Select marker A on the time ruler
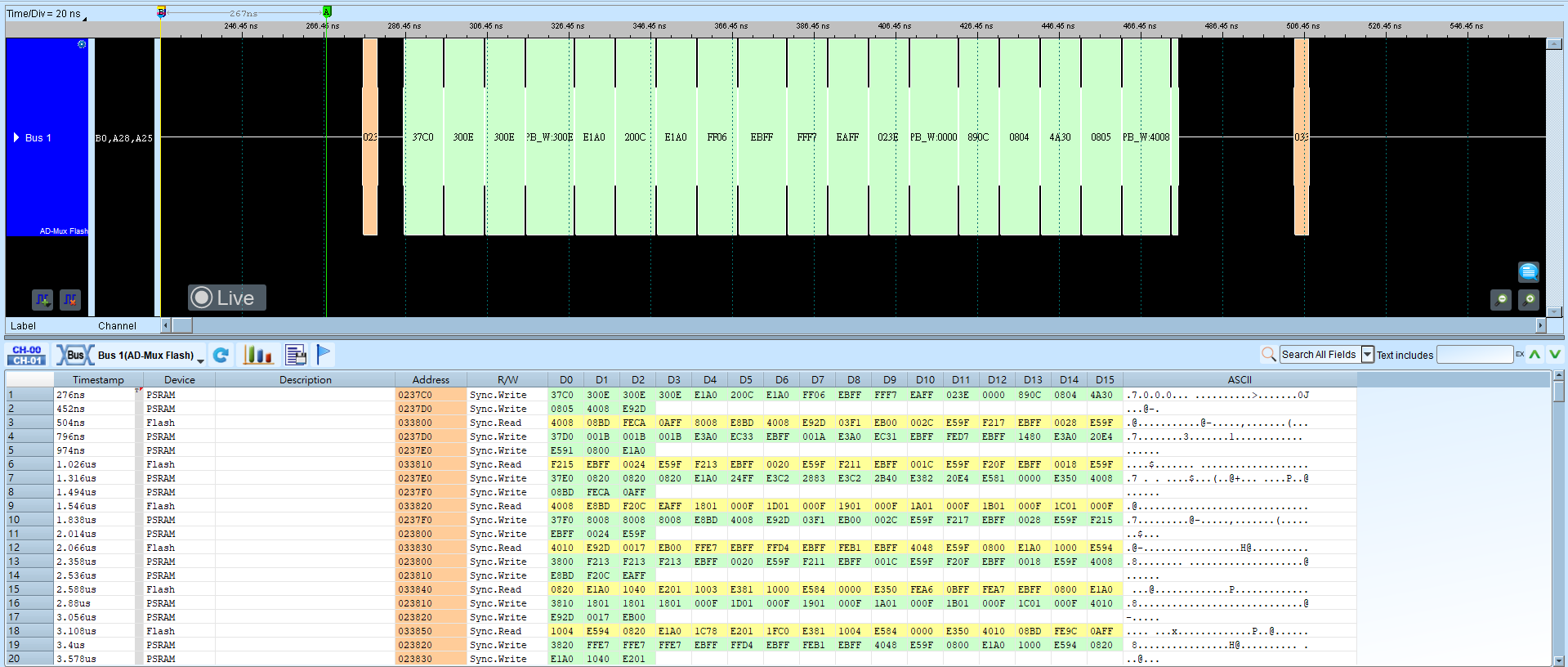 327,11
